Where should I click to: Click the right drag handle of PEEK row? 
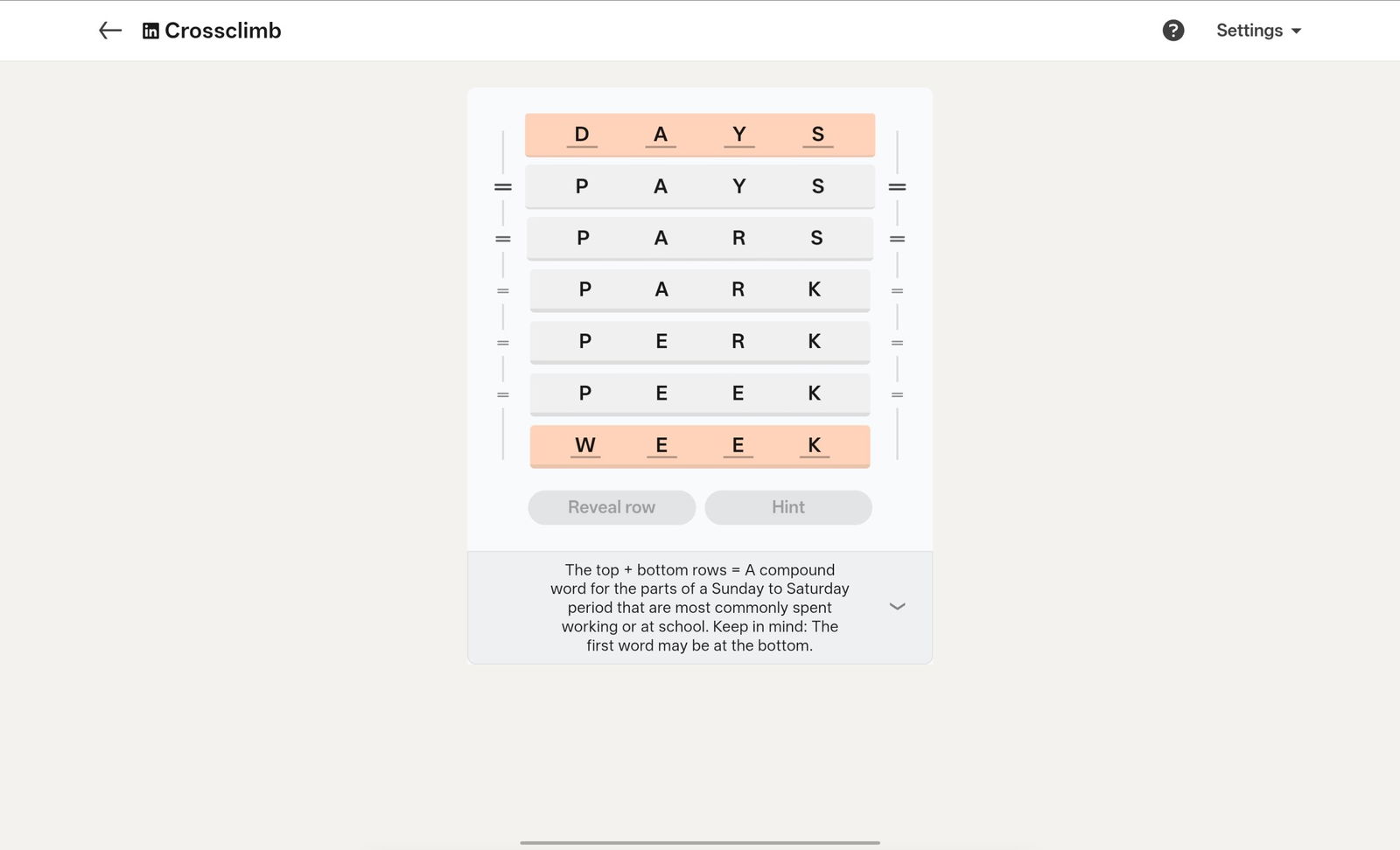[x=897, y=395]
